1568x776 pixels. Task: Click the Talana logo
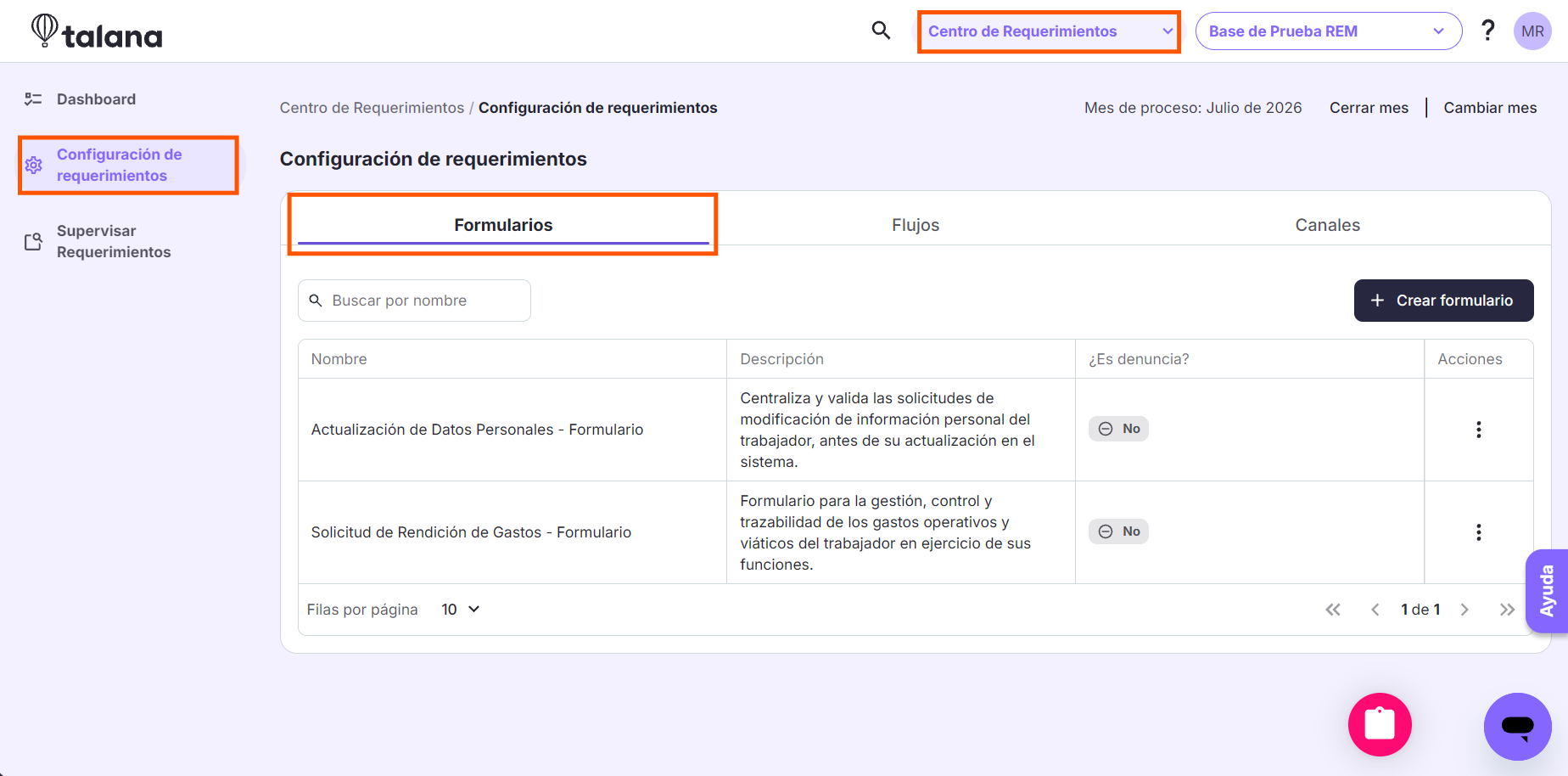click(97, 31)
